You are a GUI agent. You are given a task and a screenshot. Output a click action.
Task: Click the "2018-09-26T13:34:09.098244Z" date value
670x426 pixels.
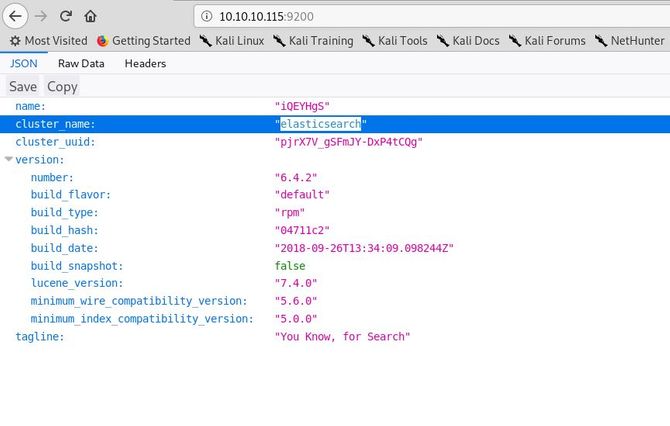point(364,248)
